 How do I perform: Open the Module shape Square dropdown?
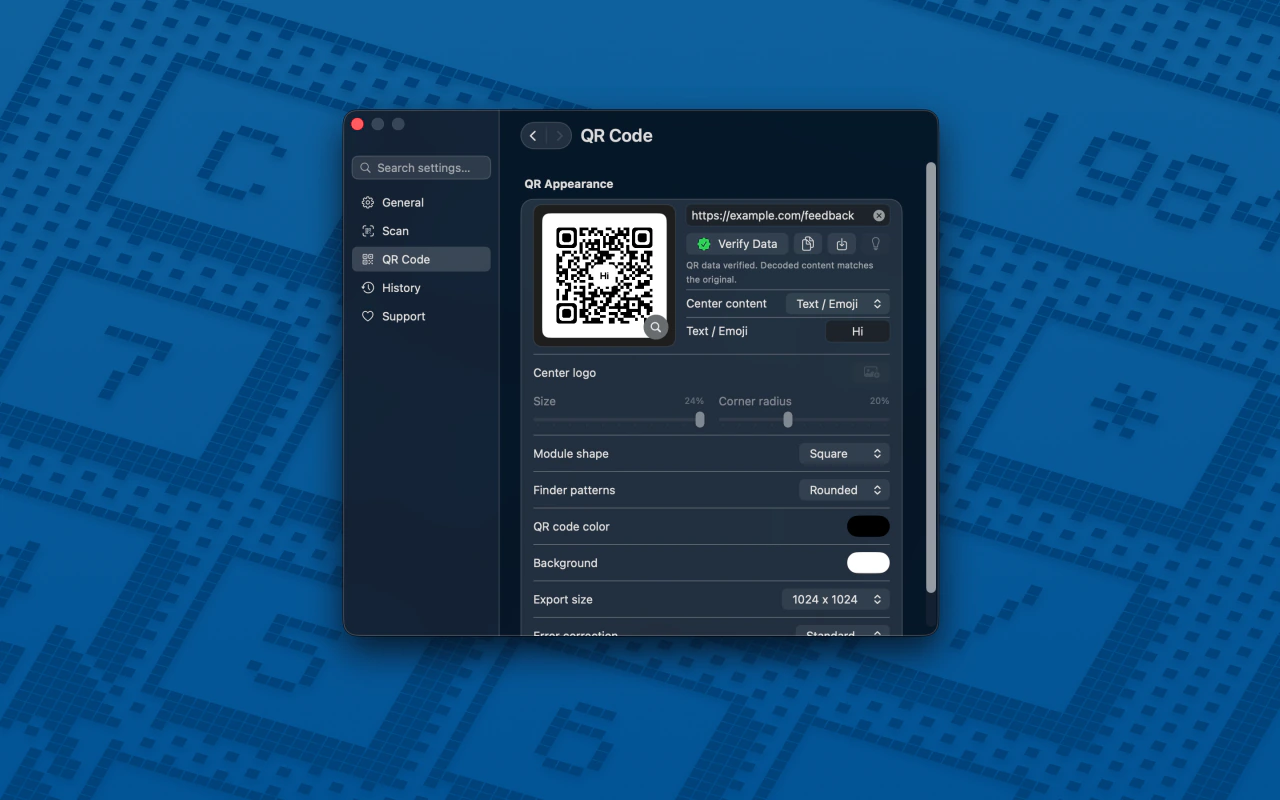[x=844, y=454]
